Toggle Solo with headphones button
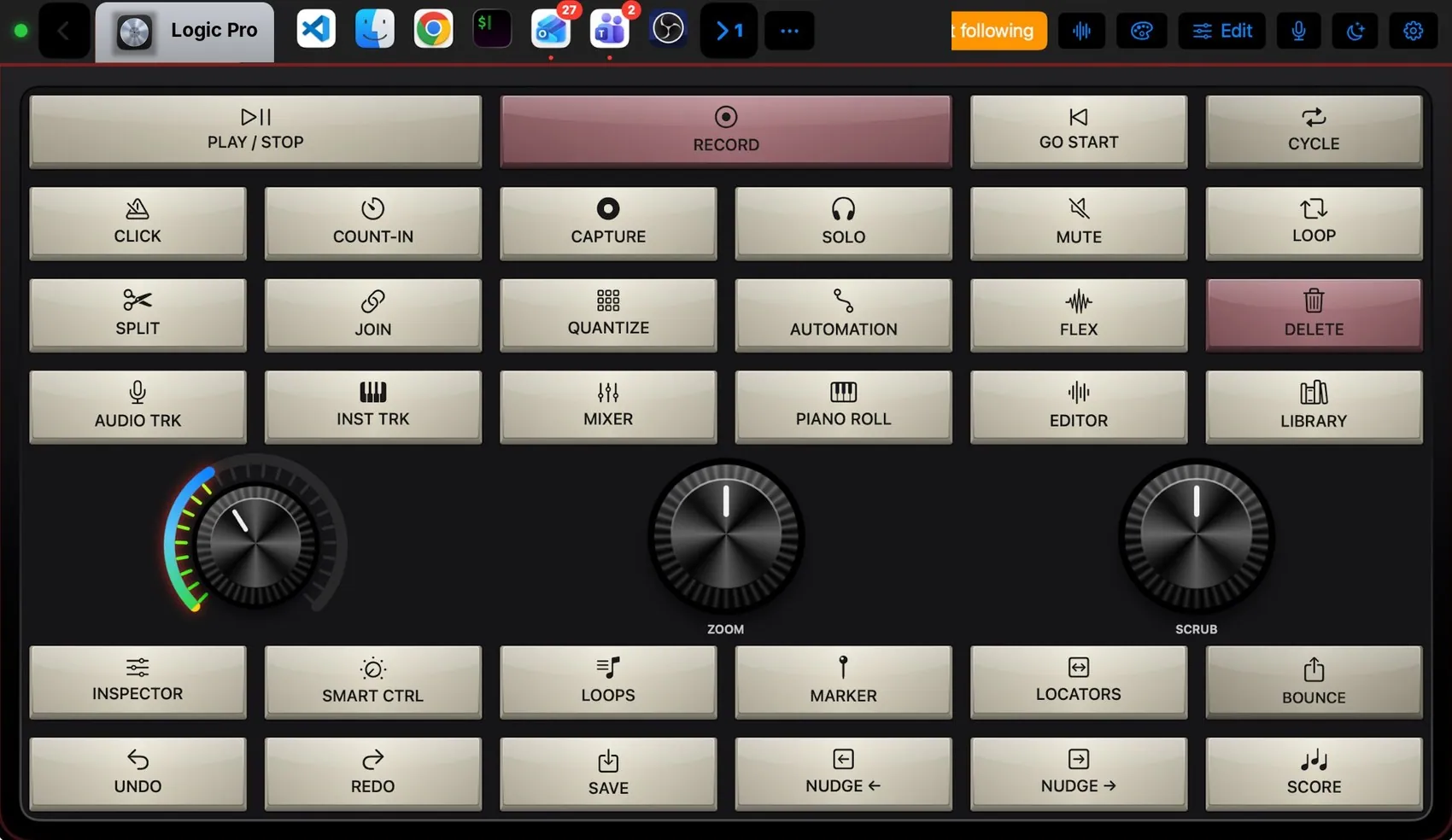 point(844,223)
